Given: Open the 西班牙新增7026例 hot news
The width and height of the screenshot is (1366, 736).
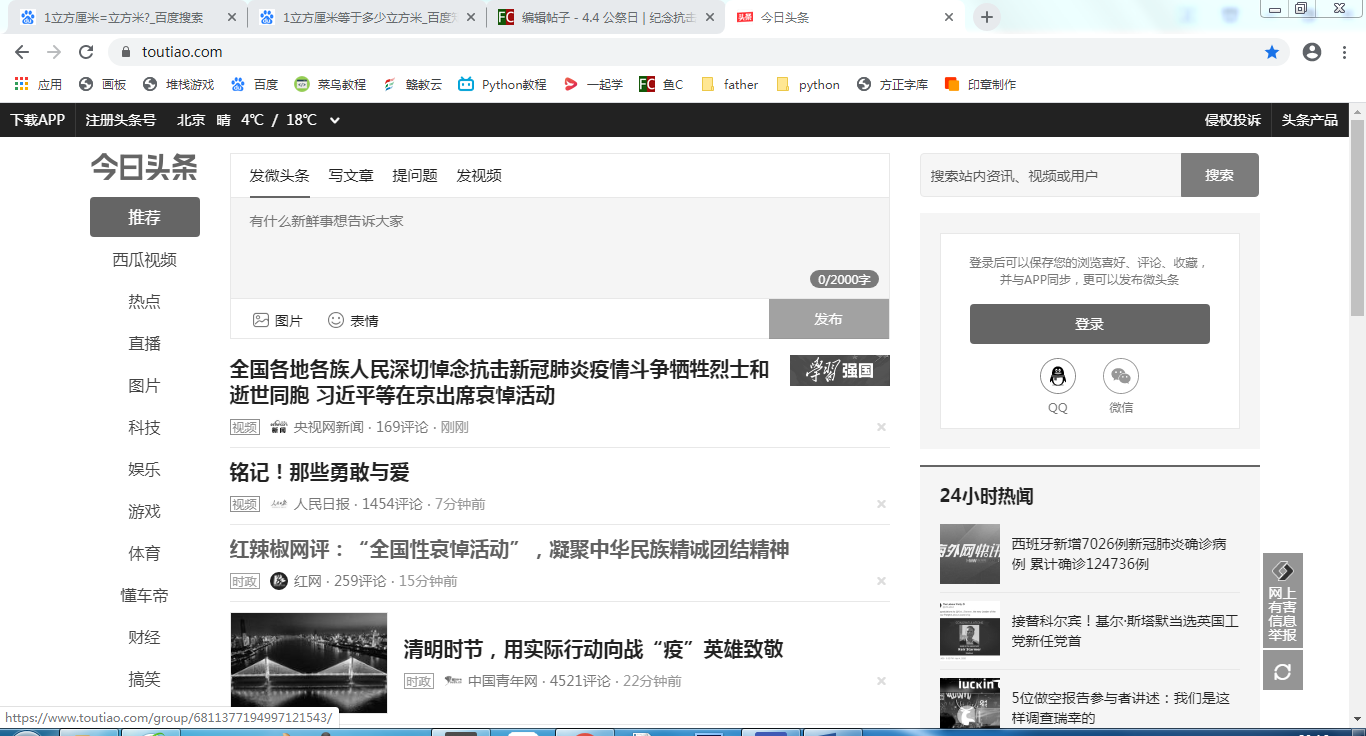Looking at the screenshot, I should pyautogui.click(x=1119, y=554).
